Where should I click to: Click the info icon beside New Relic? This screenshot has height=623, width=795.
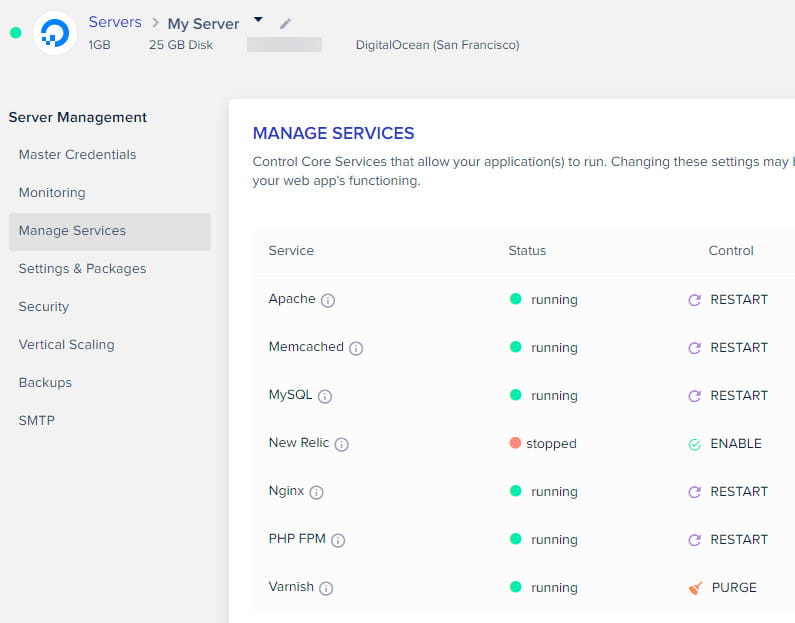pyautogui.click(x=341, y=444)
